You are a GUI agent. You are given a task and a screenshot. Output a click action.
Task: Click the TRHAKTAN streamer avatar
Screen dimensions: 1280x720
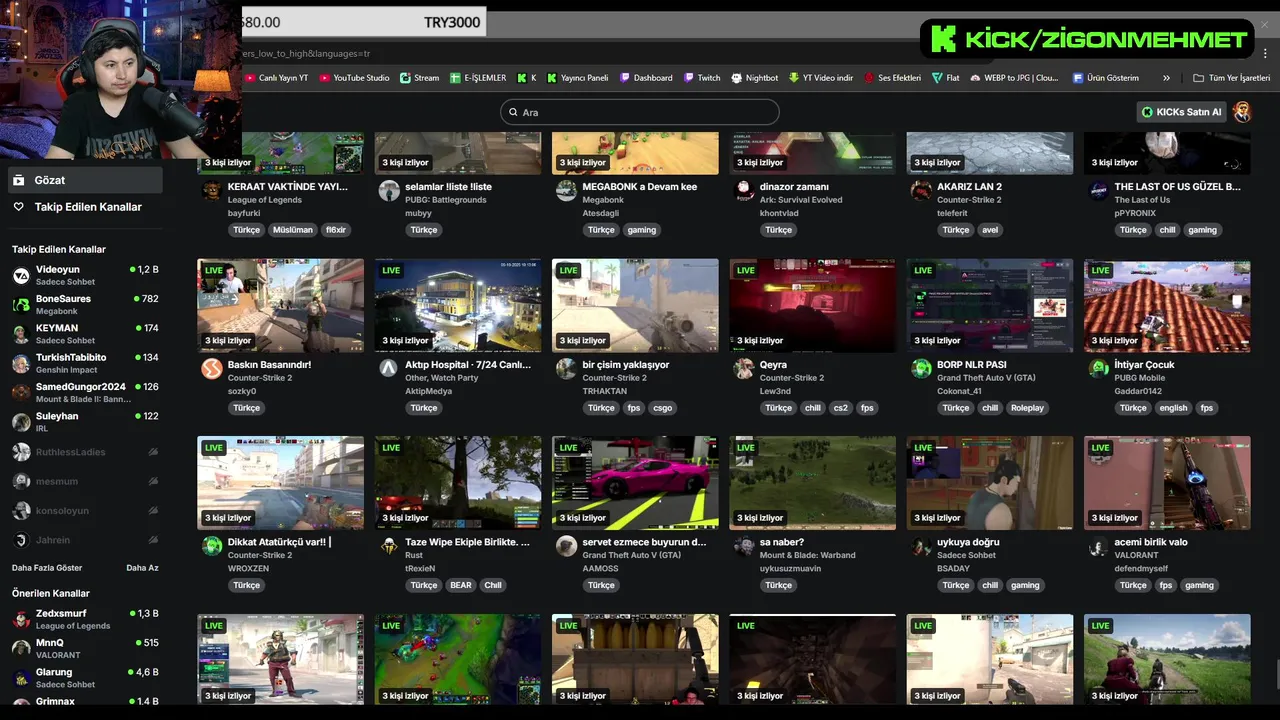566,369
